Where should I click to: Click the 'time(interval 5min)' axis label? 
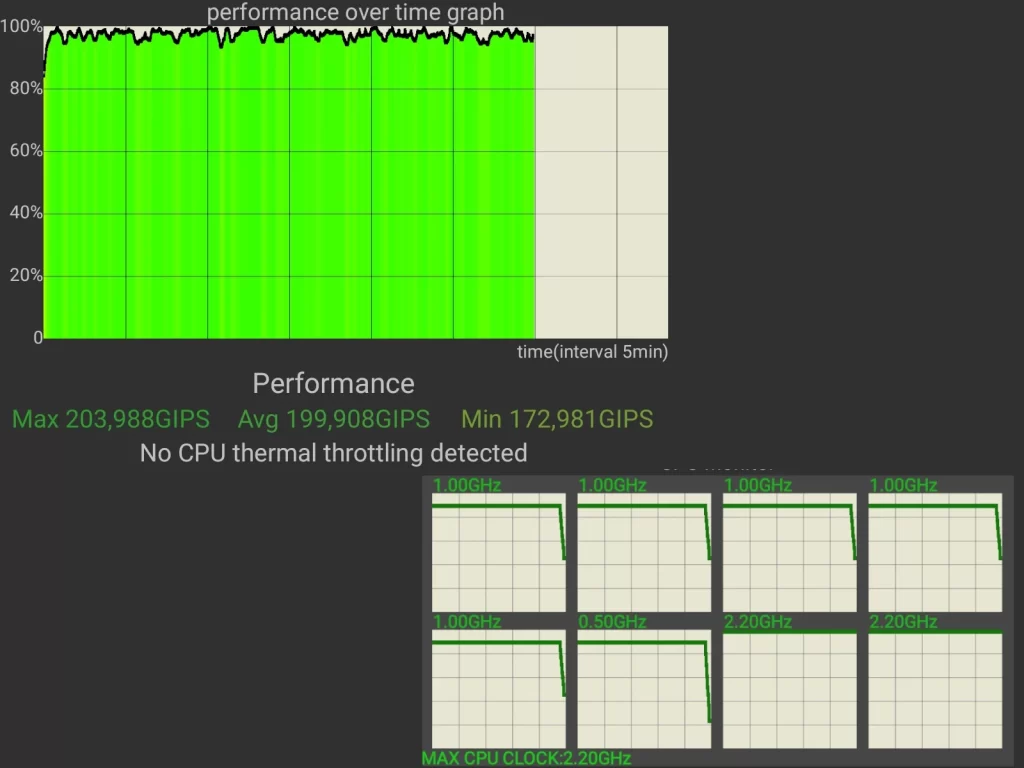(x=592, y=352)
